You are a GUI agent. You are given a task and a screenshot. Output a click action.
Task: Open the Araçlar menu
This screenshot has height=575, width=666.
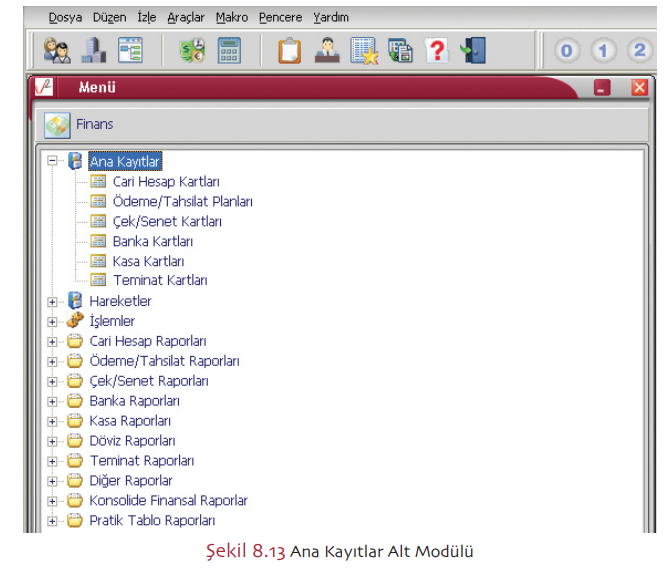coord(186,17)
